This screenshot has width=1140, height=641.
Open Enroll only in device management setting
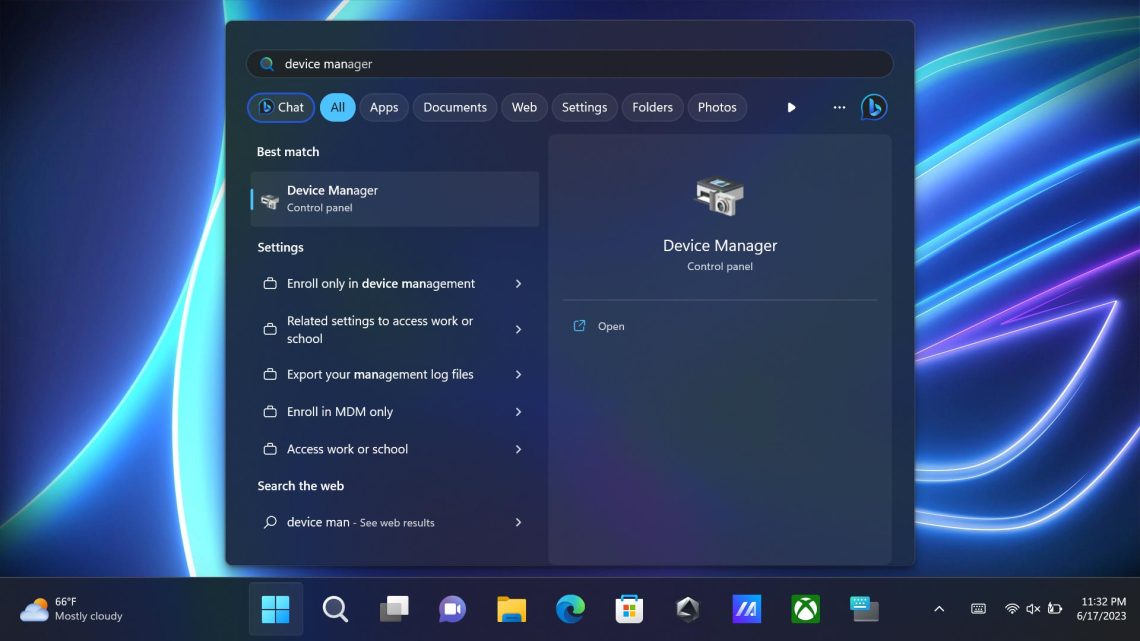click(395, 283)
